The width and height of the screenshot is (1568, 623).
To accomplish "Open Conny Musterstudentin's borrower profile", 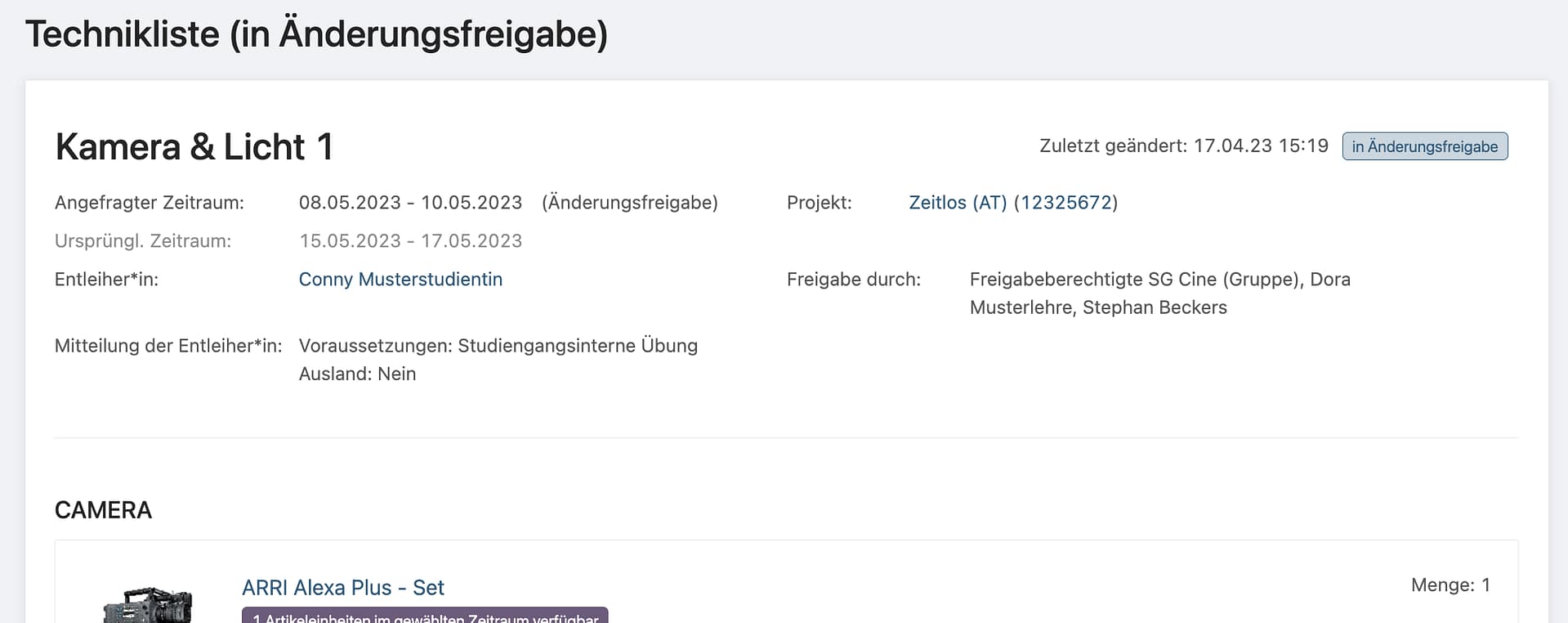I will (x=400, y=280).
